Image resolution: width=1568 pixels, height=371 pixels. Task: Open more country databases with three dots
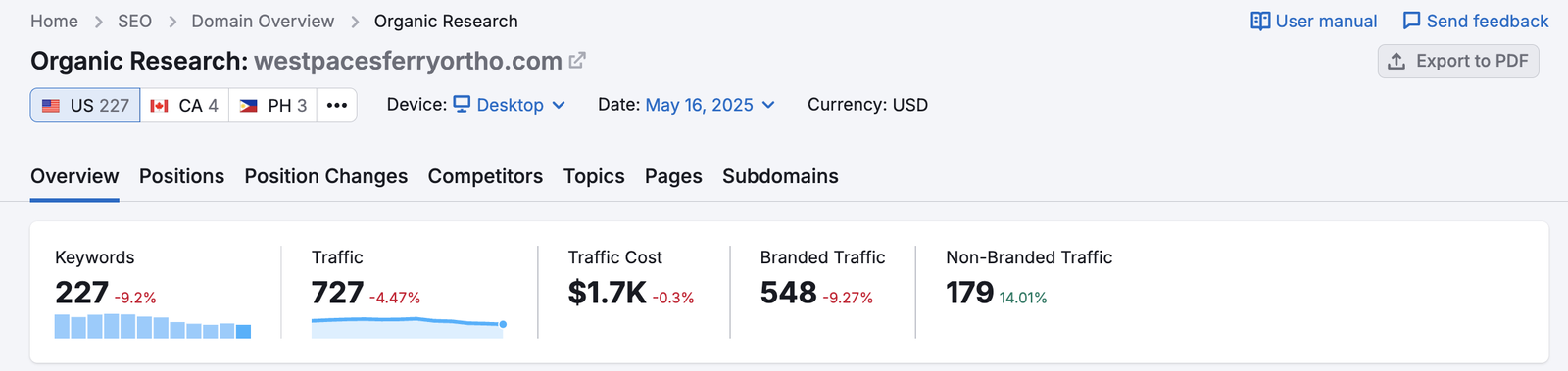click(337, 105)
